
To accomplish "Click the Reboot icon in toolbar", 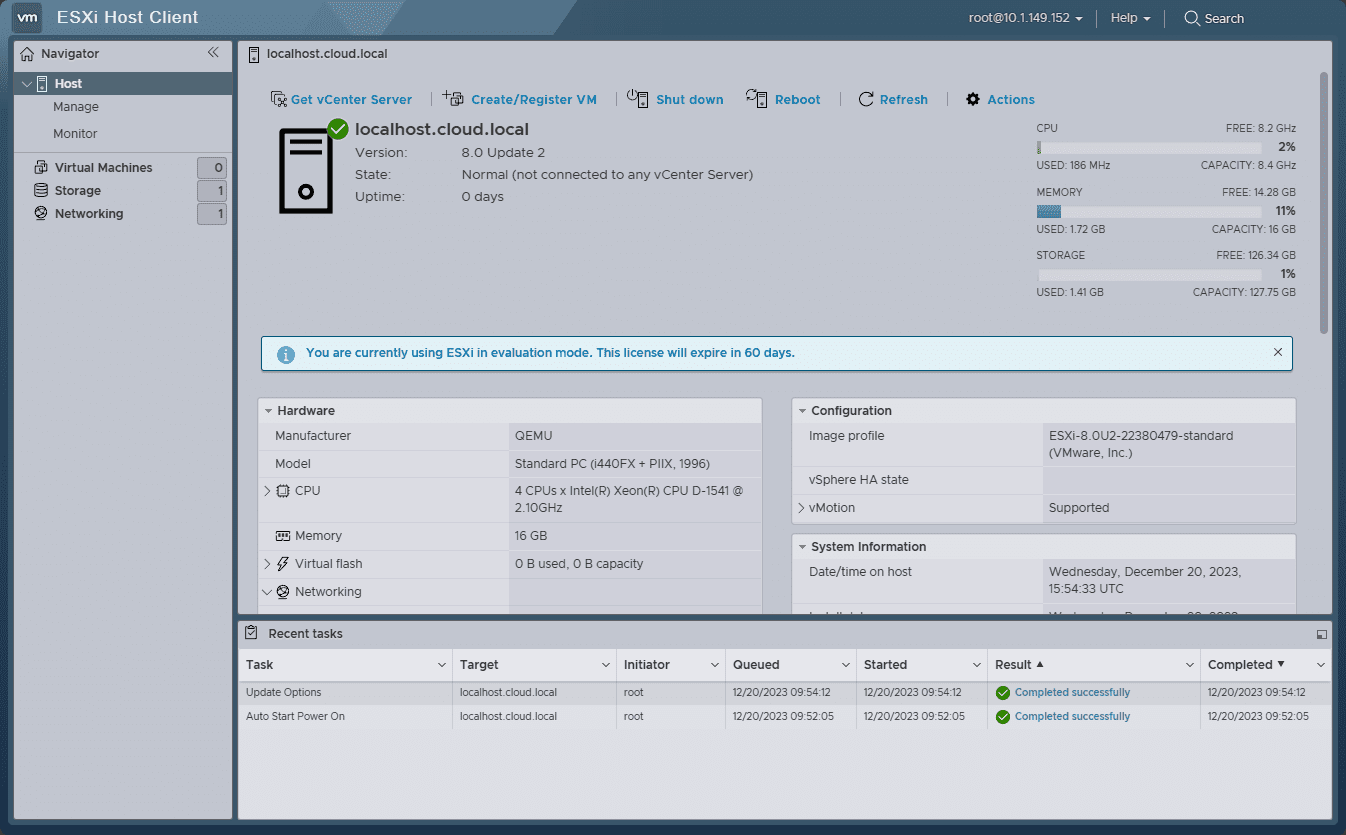I will [756, 98].
